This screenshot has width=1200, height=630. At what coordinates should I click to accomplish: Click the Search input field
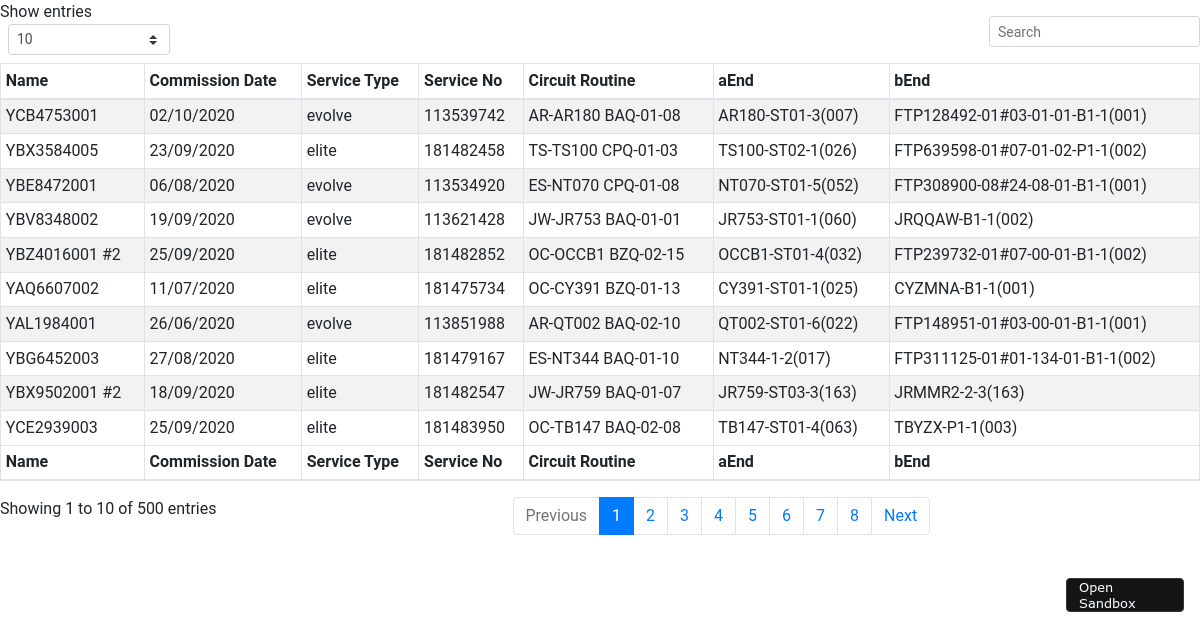tap(1093, 31)
